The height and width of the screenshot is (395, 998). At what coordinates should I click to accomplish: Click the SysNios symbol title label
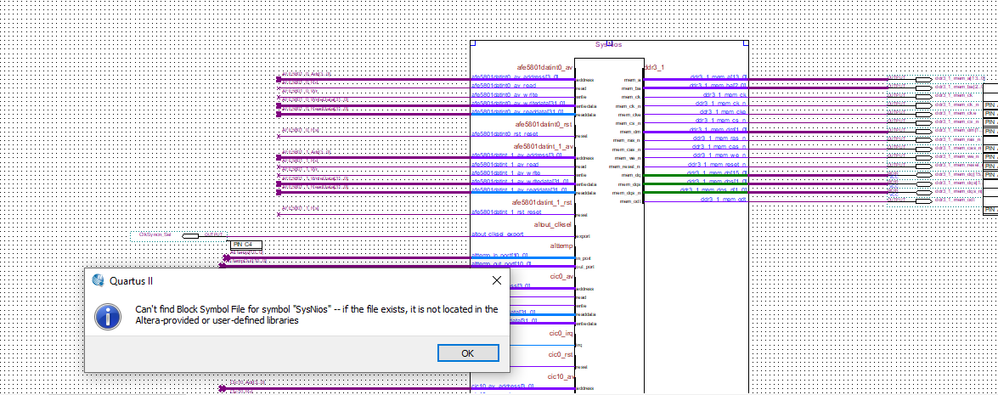click(x=608, y=45)
